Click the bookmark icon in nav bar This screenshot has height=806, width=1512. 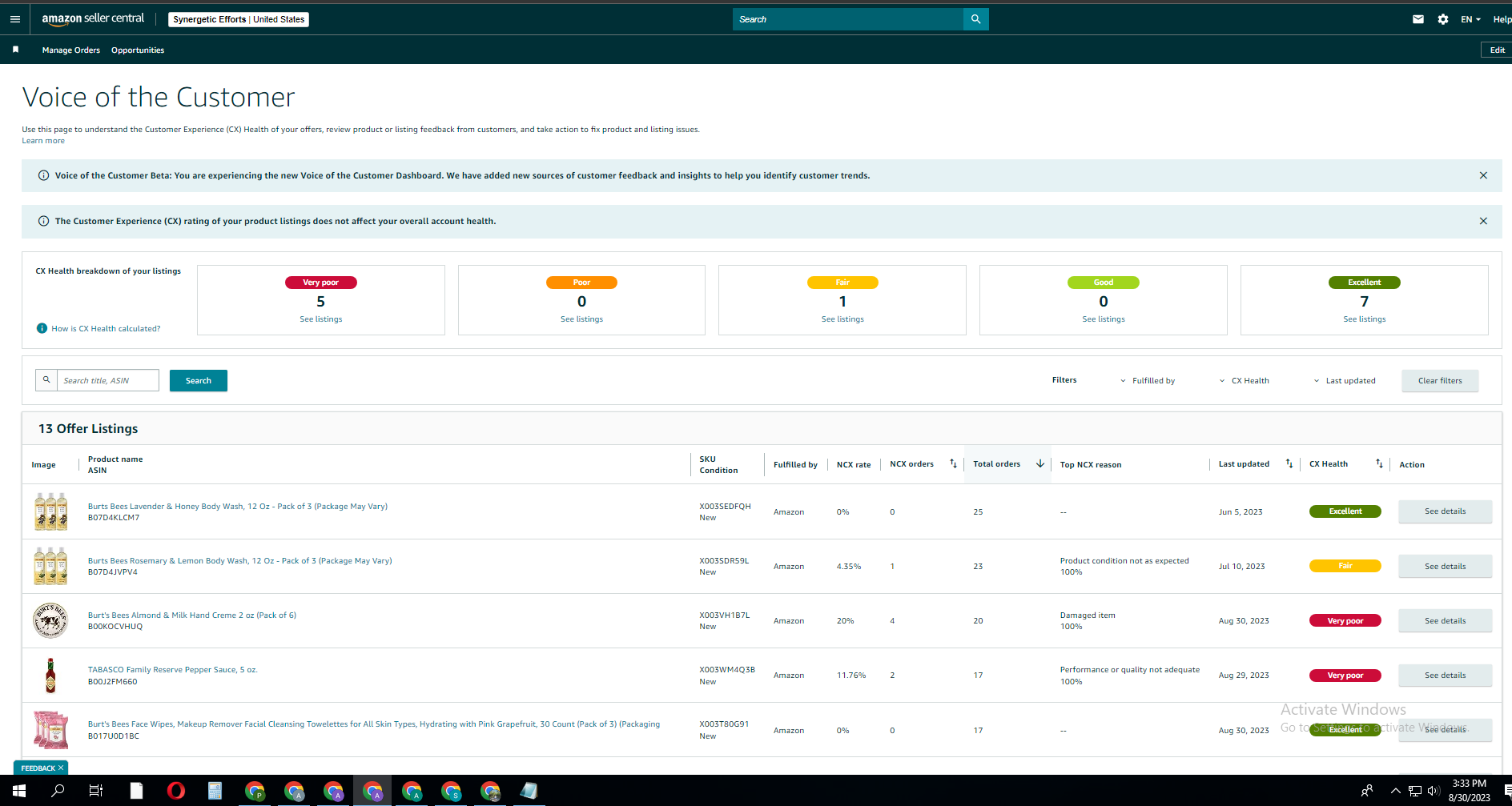tap(15, 50)
